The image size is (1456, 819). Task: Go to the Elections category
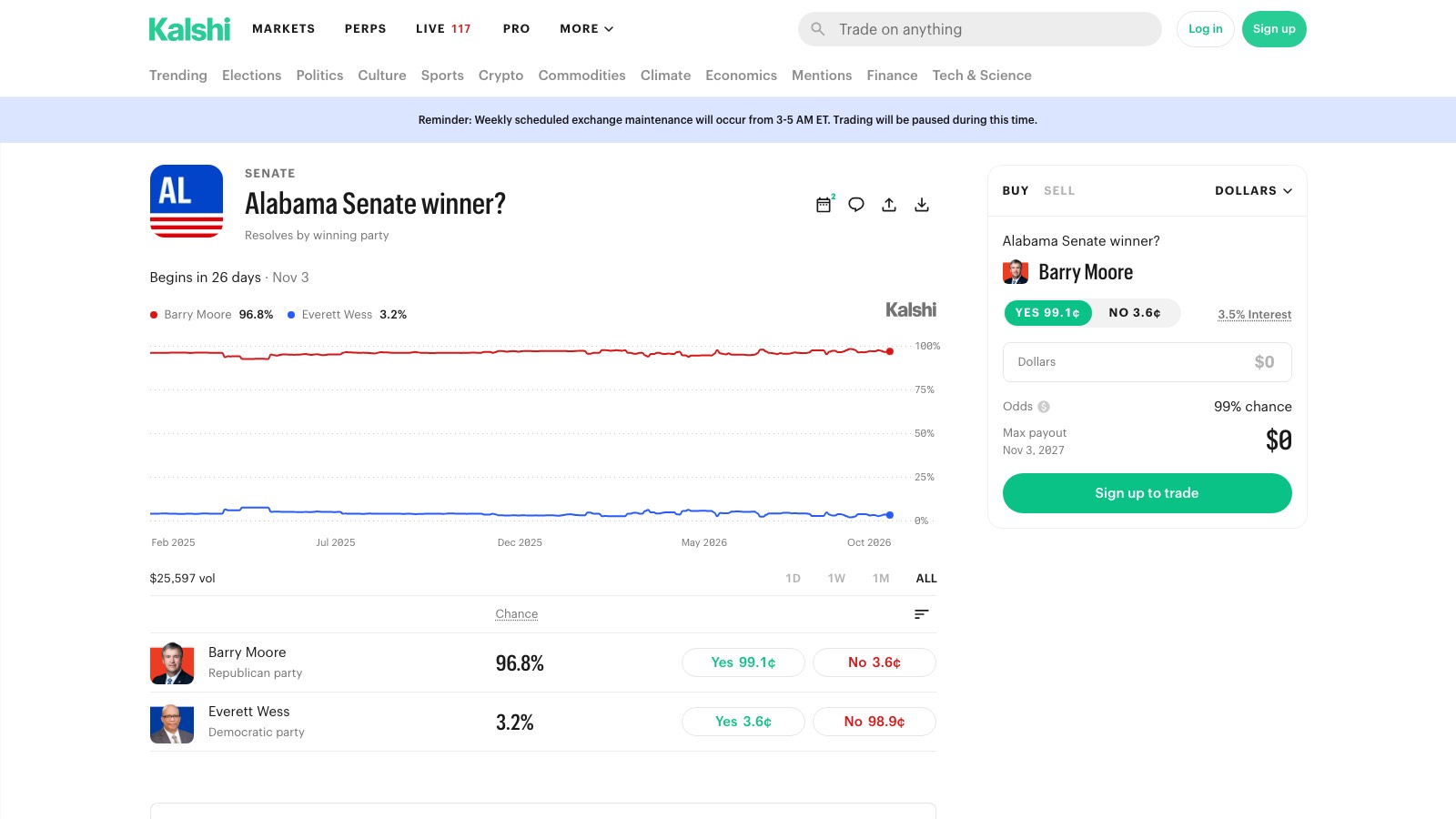251,76
